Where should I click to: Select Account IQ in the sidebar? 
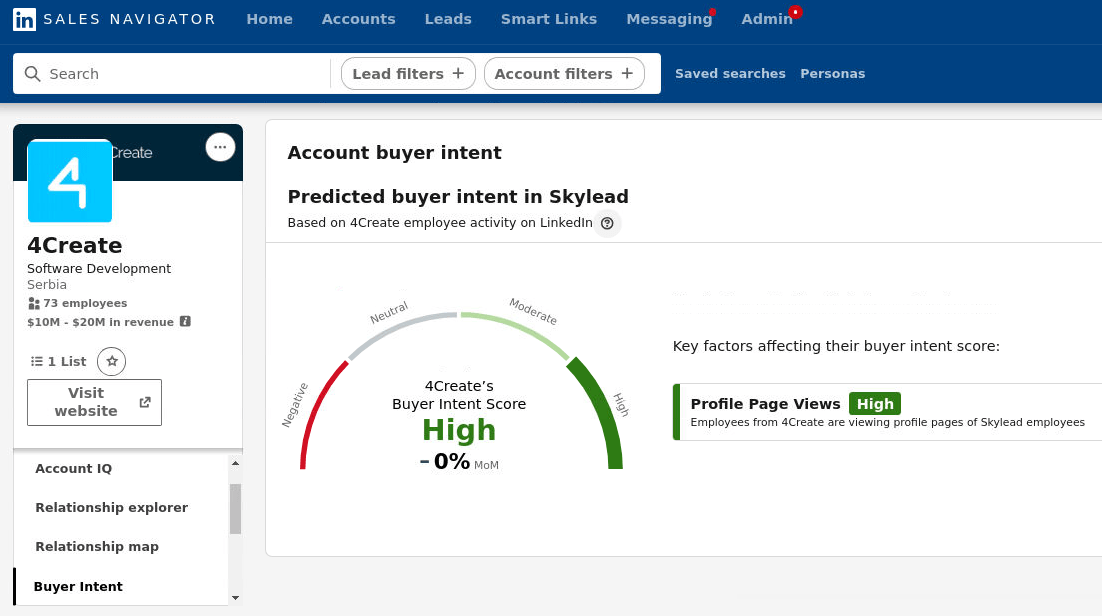[74, 468]
